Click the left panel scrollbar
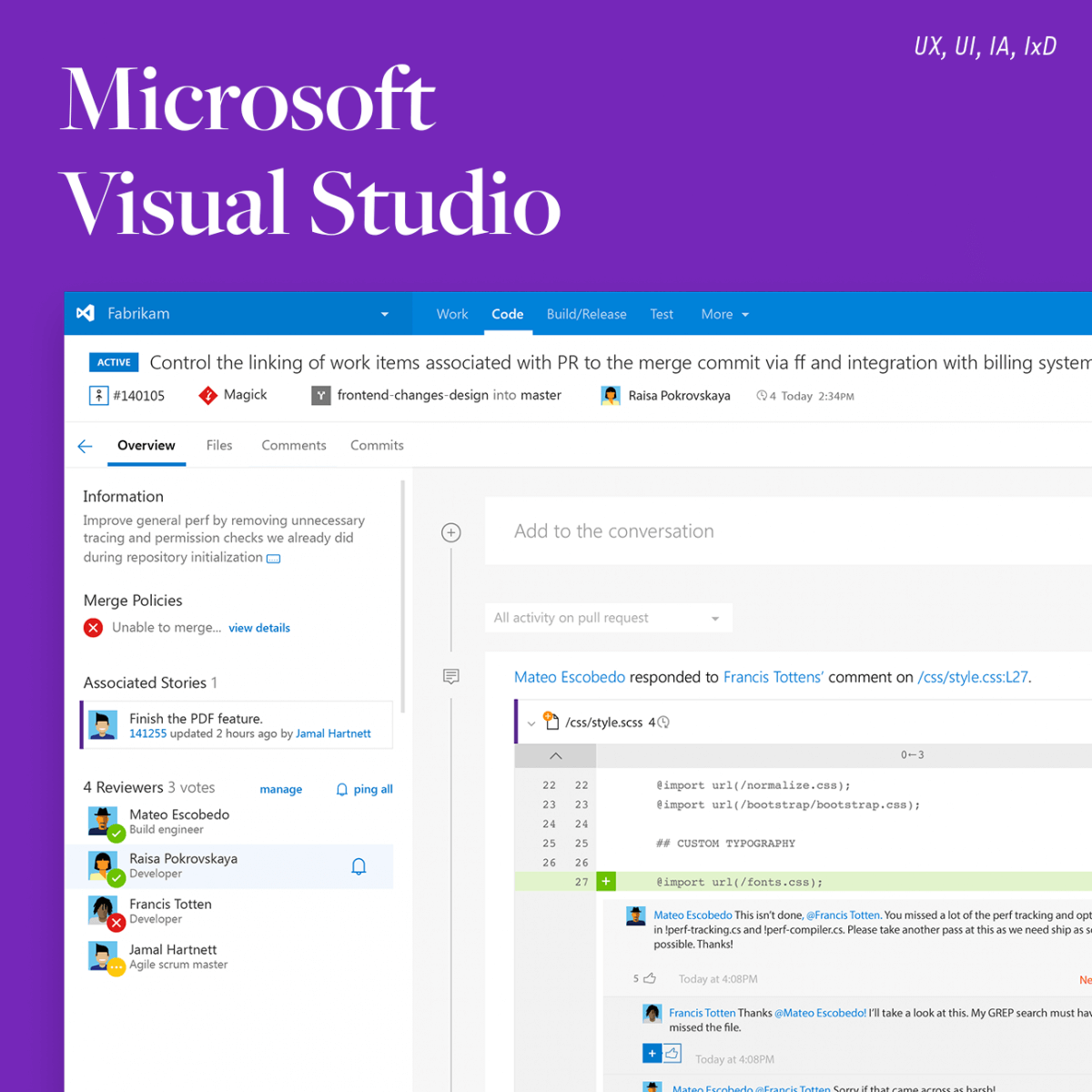 (402, 596)
